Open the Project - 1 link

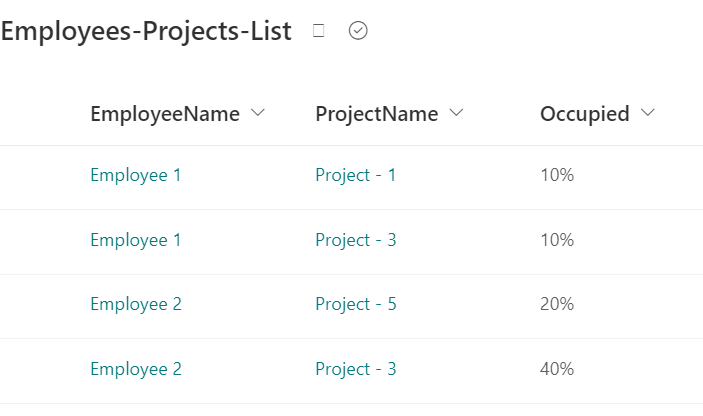[x=356, y=175]
